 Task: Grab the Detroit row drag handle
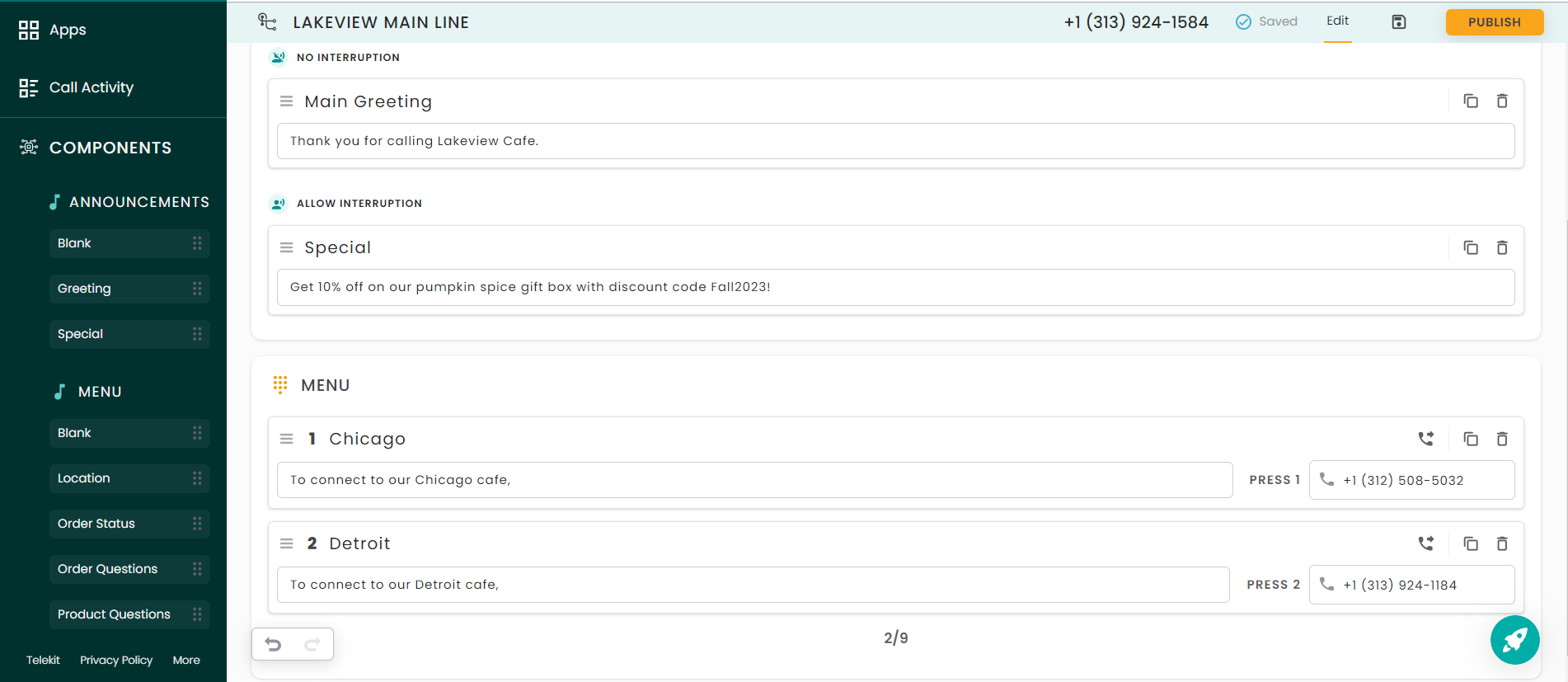tap(287, 543)
